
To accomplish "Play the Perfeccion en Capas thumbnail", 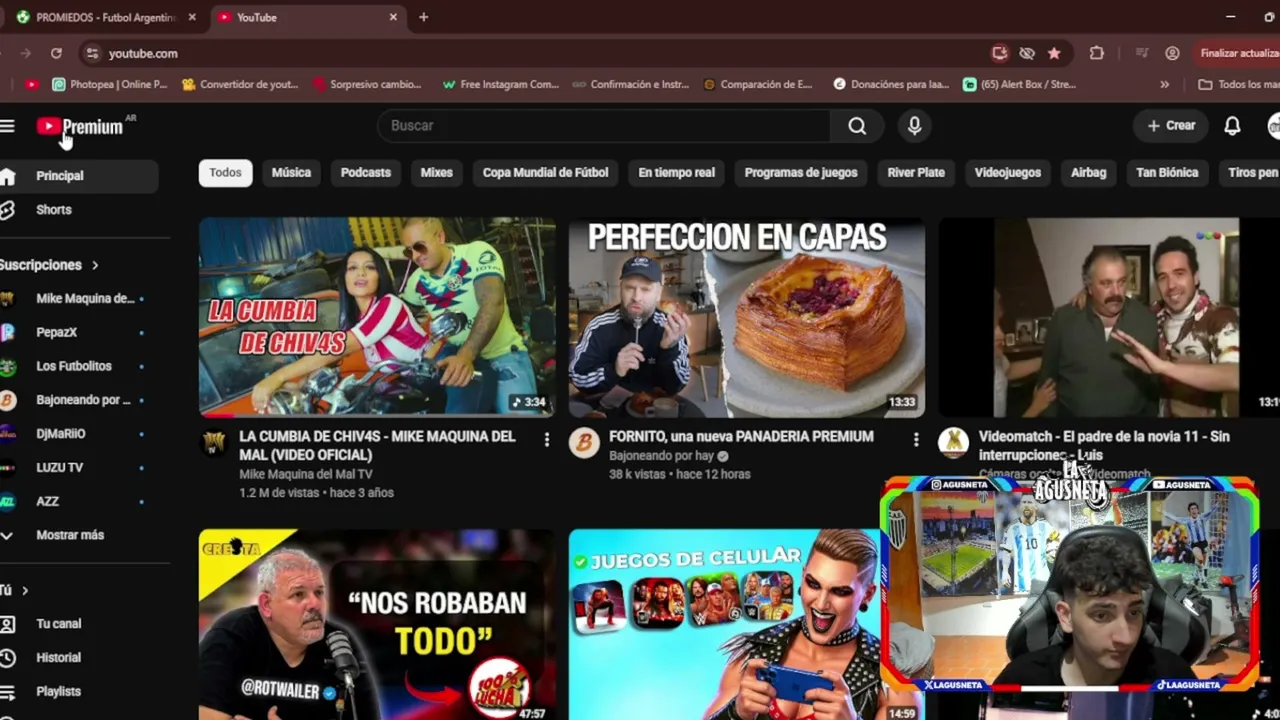I will click(x=747, y=317).
